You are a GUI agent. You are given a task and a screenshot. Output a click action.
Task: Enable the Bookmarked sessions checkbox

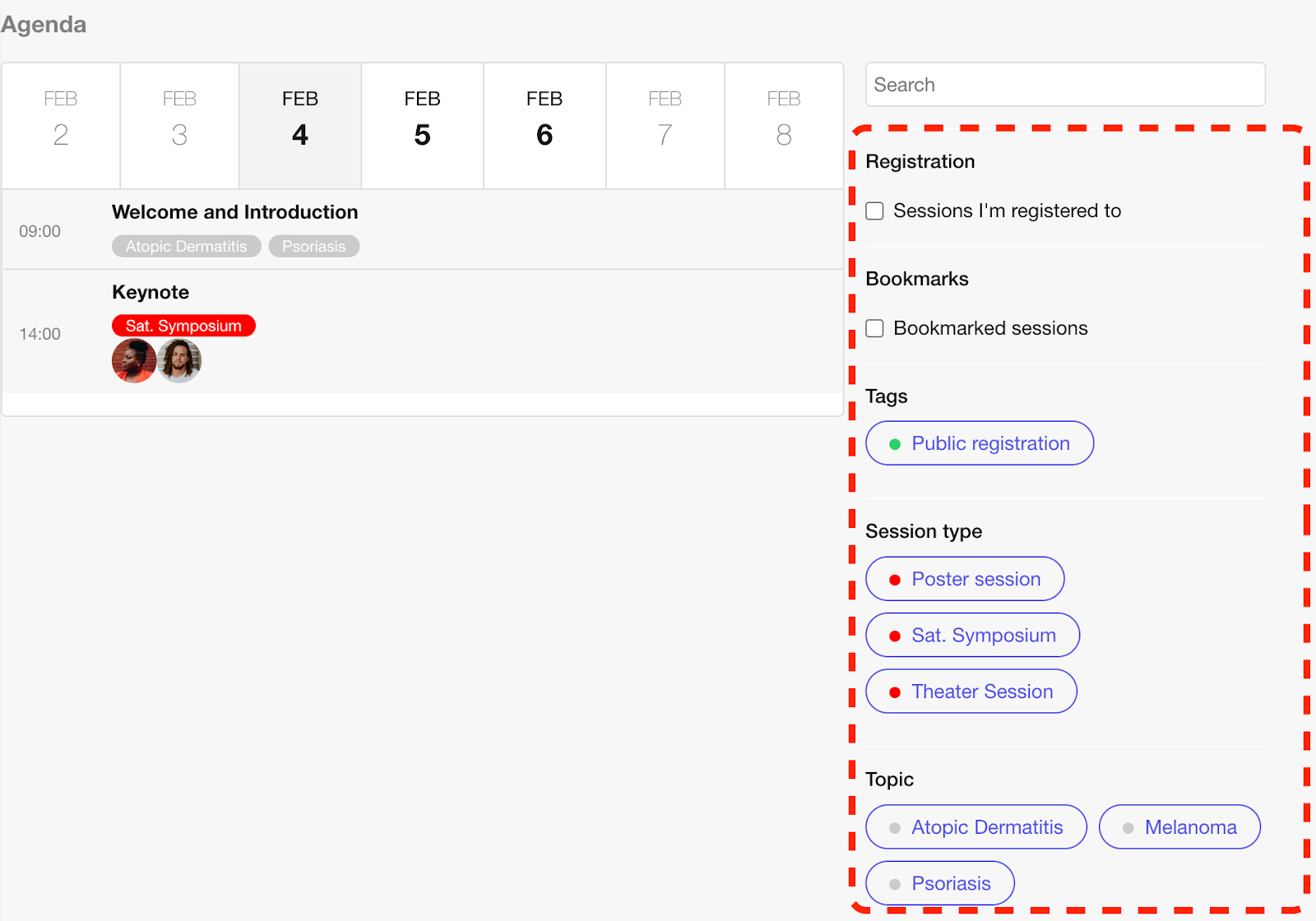(875, 329)
